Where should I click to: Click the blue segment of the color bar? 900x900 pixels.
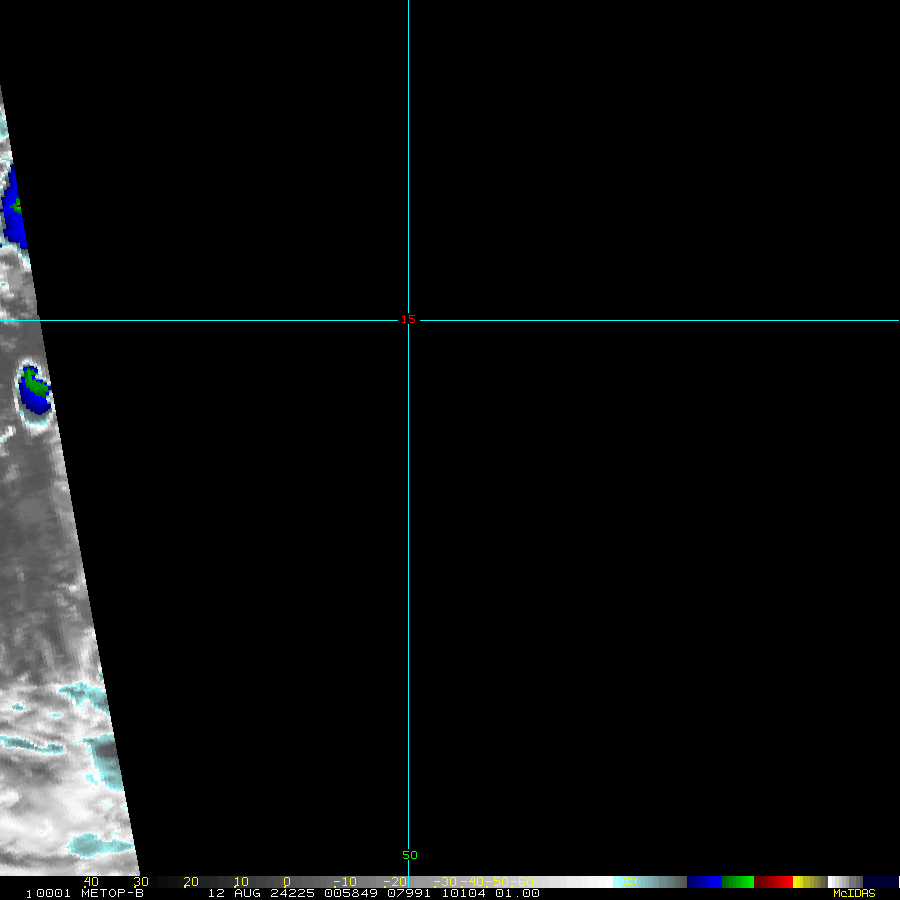coord(704,882)
